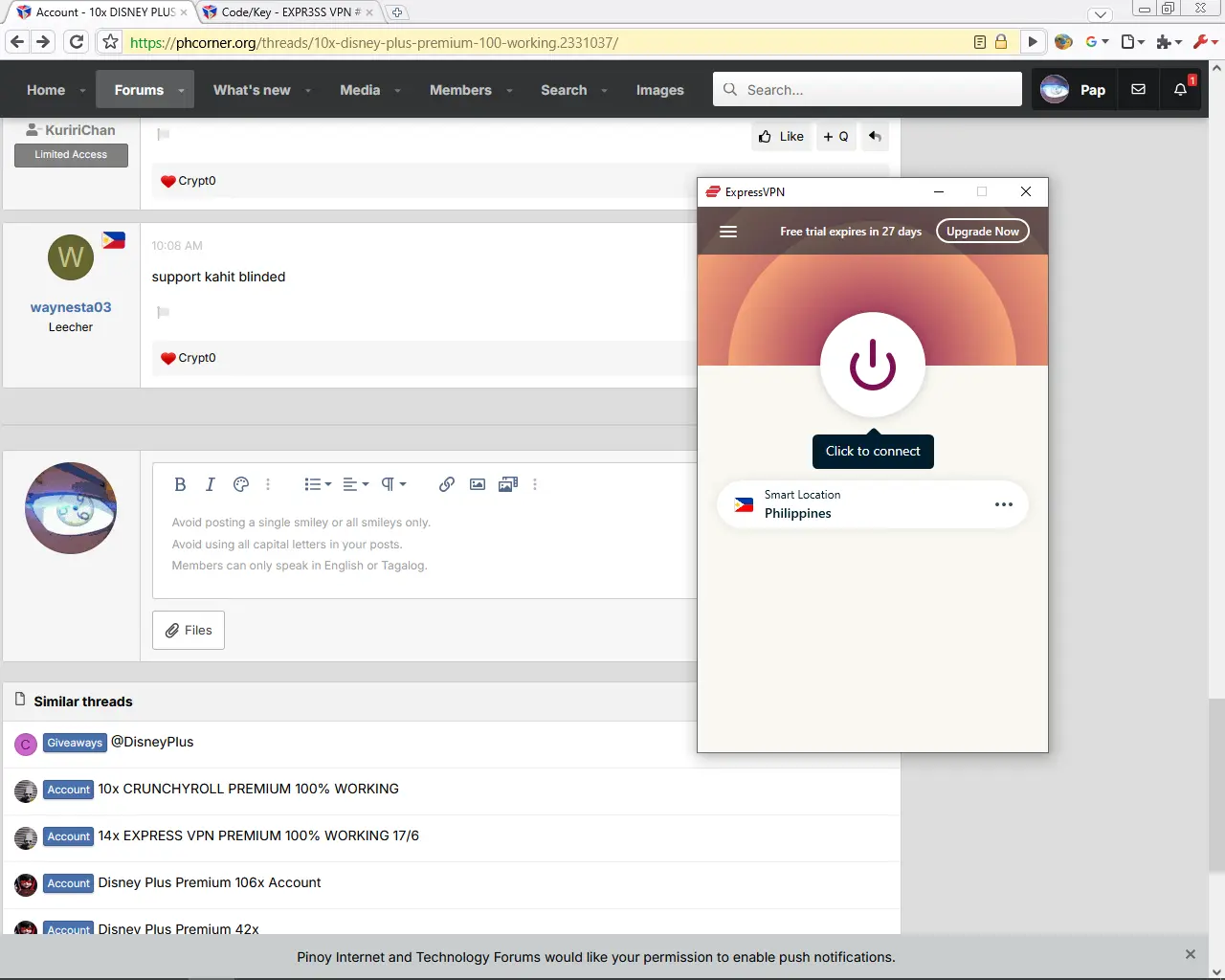1225x980 pixels.
Task: Click the padlock icon in the address bar
Action: tap(1000, 42)
